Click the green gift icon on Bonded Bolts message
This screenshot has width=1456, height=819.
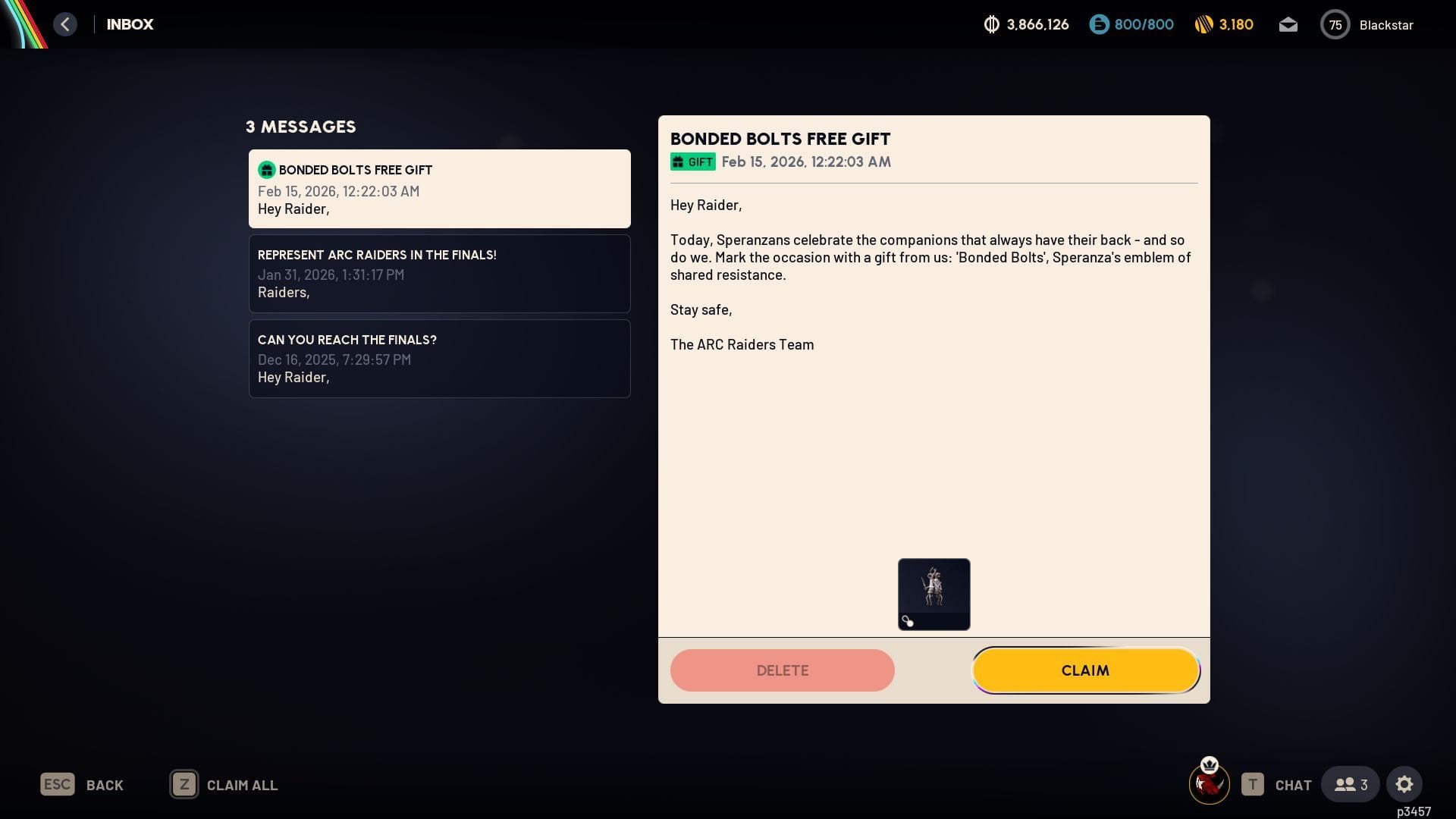click(x=266, y=170)
